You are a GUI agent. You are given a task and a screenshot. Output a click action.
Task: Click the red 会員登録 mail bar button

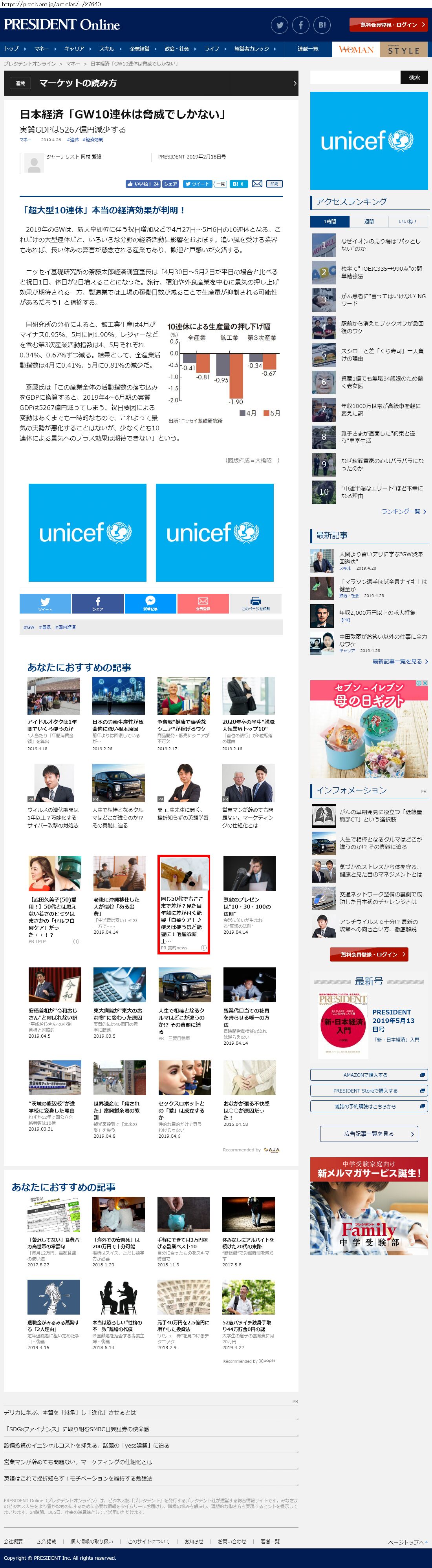pyautogui.click(x=203, y=603)
